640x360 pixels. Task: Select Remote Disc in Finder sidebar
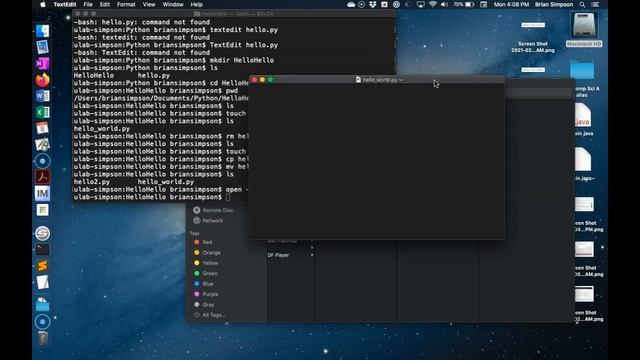[x=213, y=210]
